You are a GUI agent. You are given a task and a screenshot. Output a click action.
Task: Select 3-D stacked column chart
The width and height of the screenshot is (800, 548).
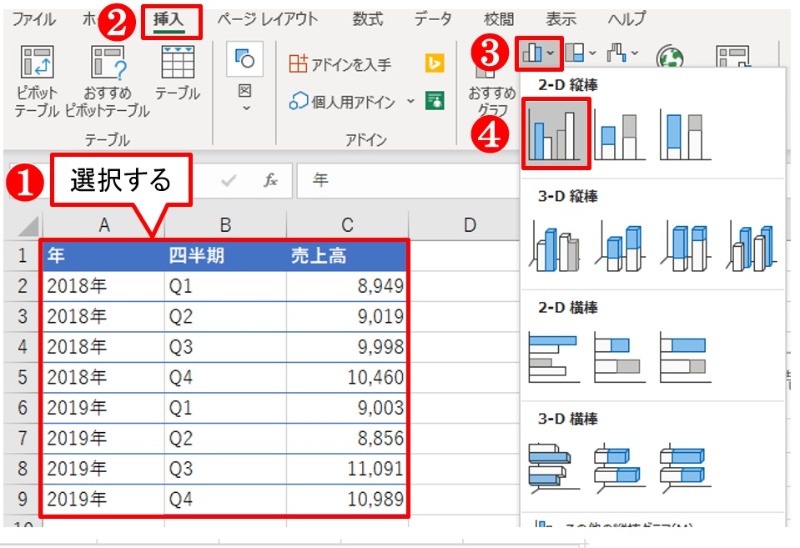point(620,247)
